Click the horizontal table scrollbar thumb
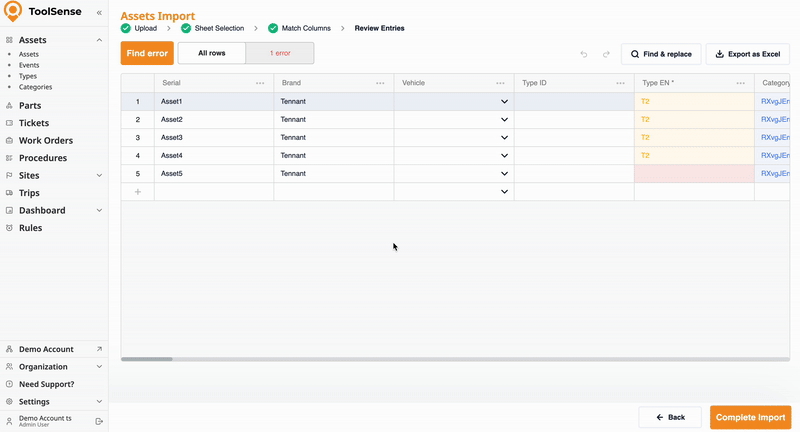This screenshot has width=800, height=432. click(147, 359)
